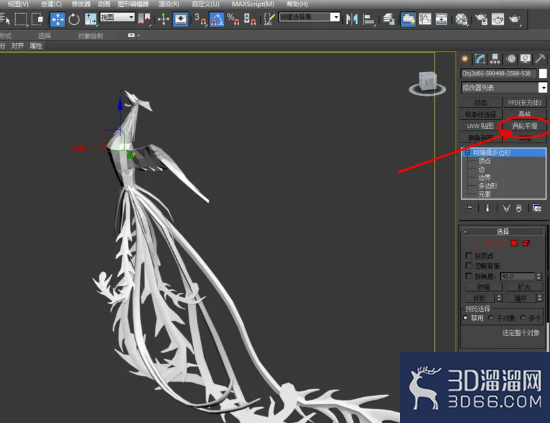Switch to the Display command panel tab
Viewport: 550px width, 423px height.
(x=525, y=59)
